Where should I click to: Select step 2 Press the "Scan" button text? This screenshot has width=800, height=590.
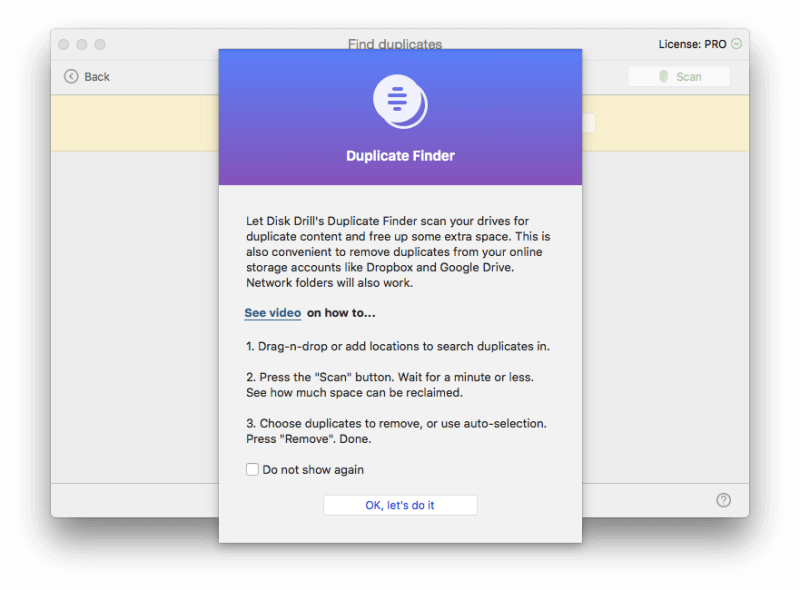click(390, 385)
